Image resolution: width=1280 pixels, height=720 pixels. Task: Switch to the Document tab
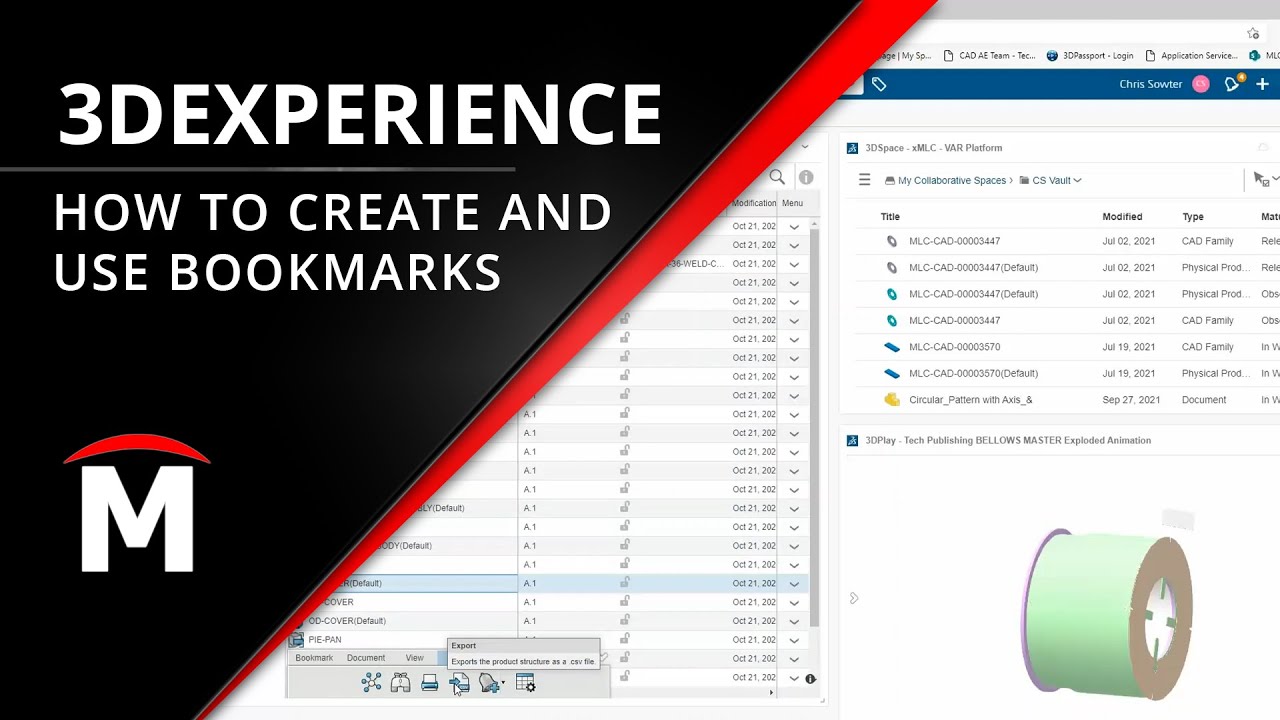point(366,658)
